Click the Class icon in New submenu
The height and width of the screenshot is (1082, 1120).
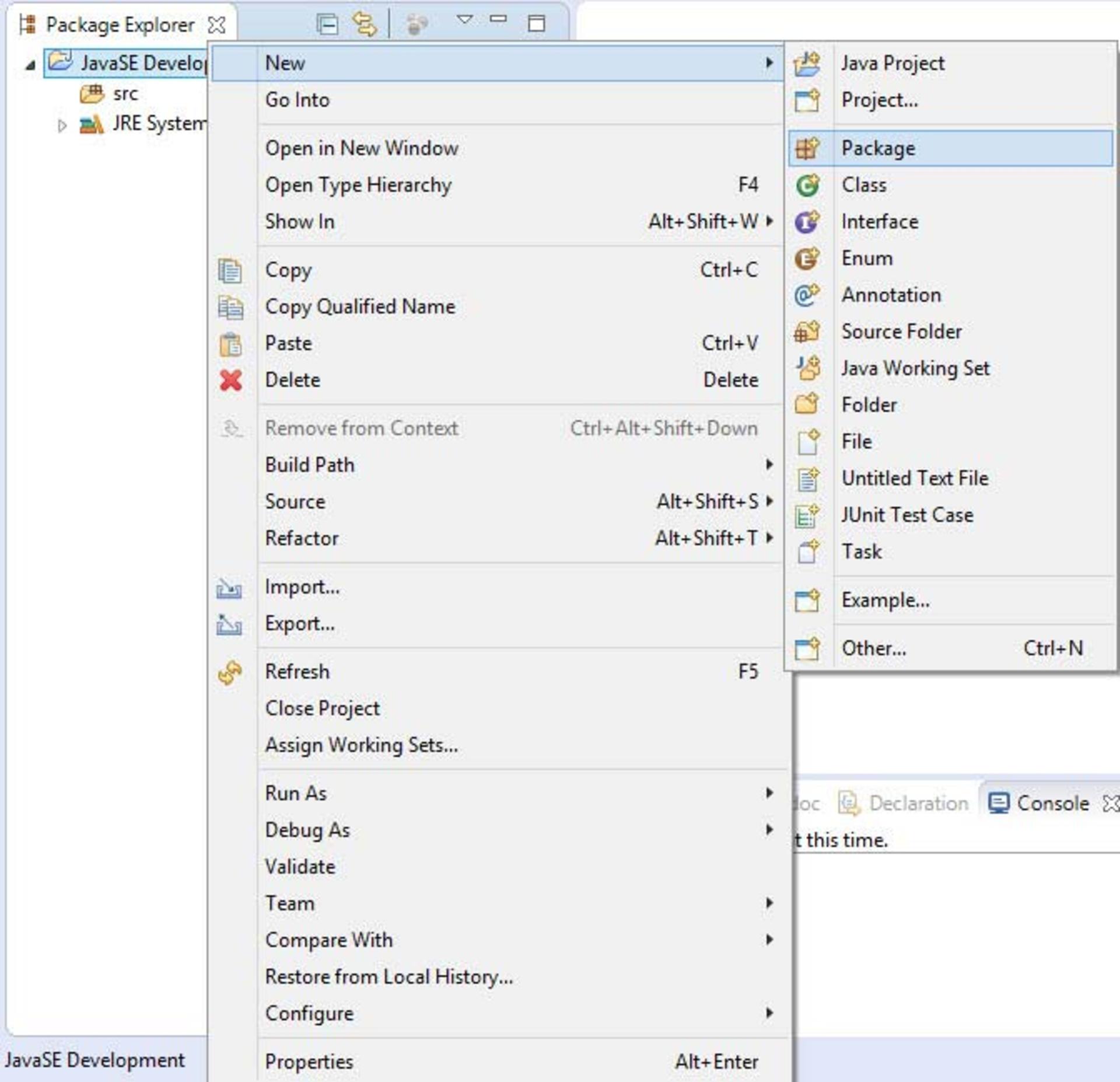(807, 186)
